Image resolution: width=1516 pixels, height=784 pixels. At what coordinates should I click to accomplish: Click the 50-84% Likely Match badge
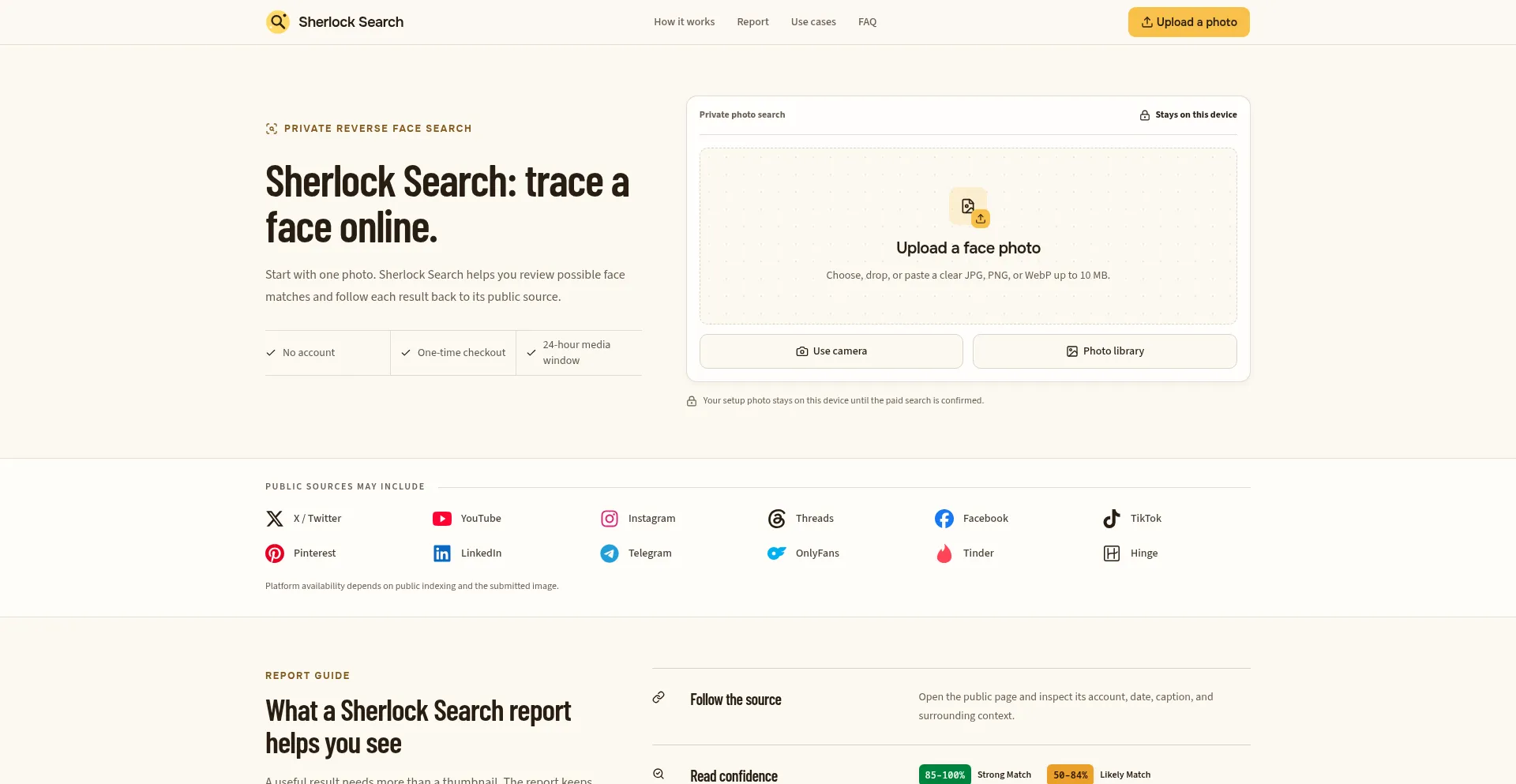tap(1070, 775)
